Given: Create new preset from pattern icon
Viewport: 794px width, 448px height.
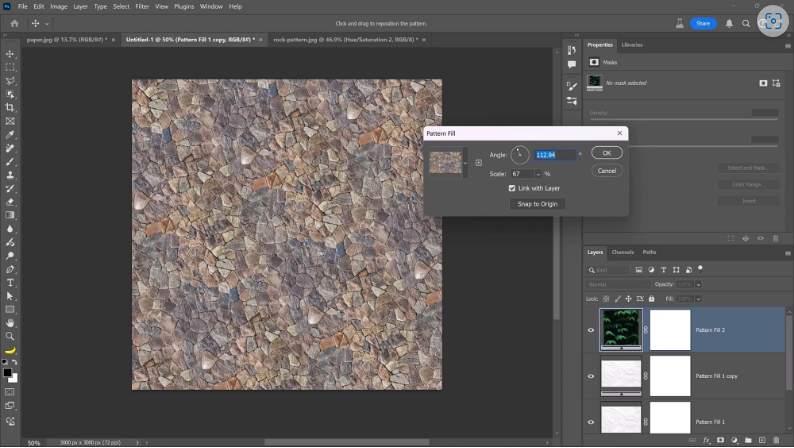Looking at the screenshot, I should (x=479, y=162).
